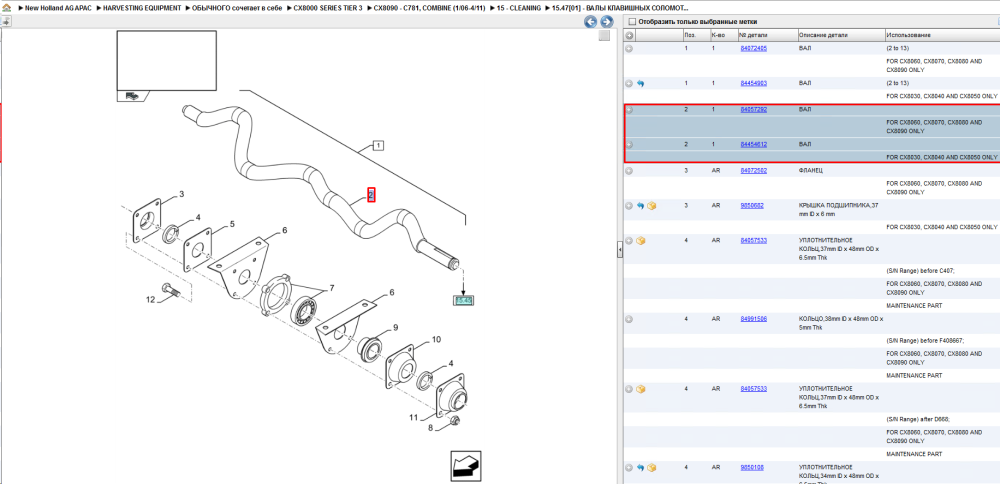
Task: Tick 'Отобразить только выбранные метки' checkbox
Action: (x=632, y=22)
